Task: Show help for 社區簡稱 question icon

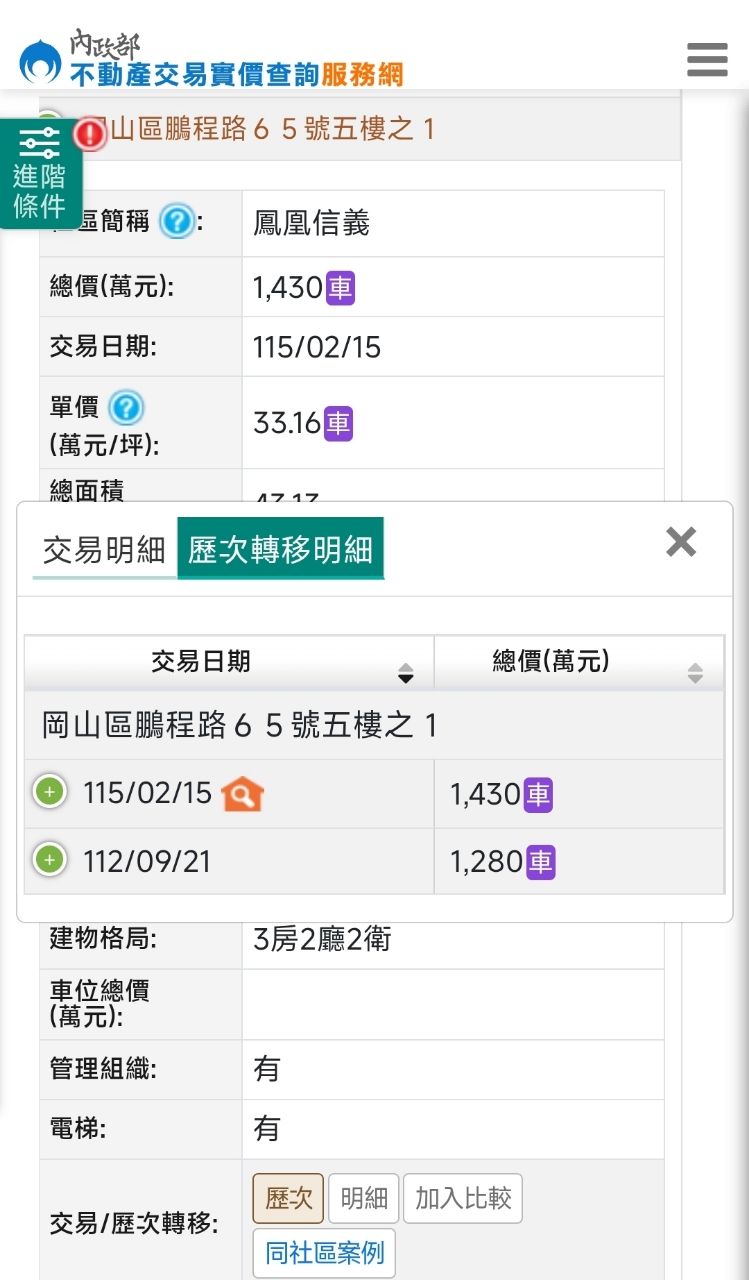Action: click(x=176, y=221)
